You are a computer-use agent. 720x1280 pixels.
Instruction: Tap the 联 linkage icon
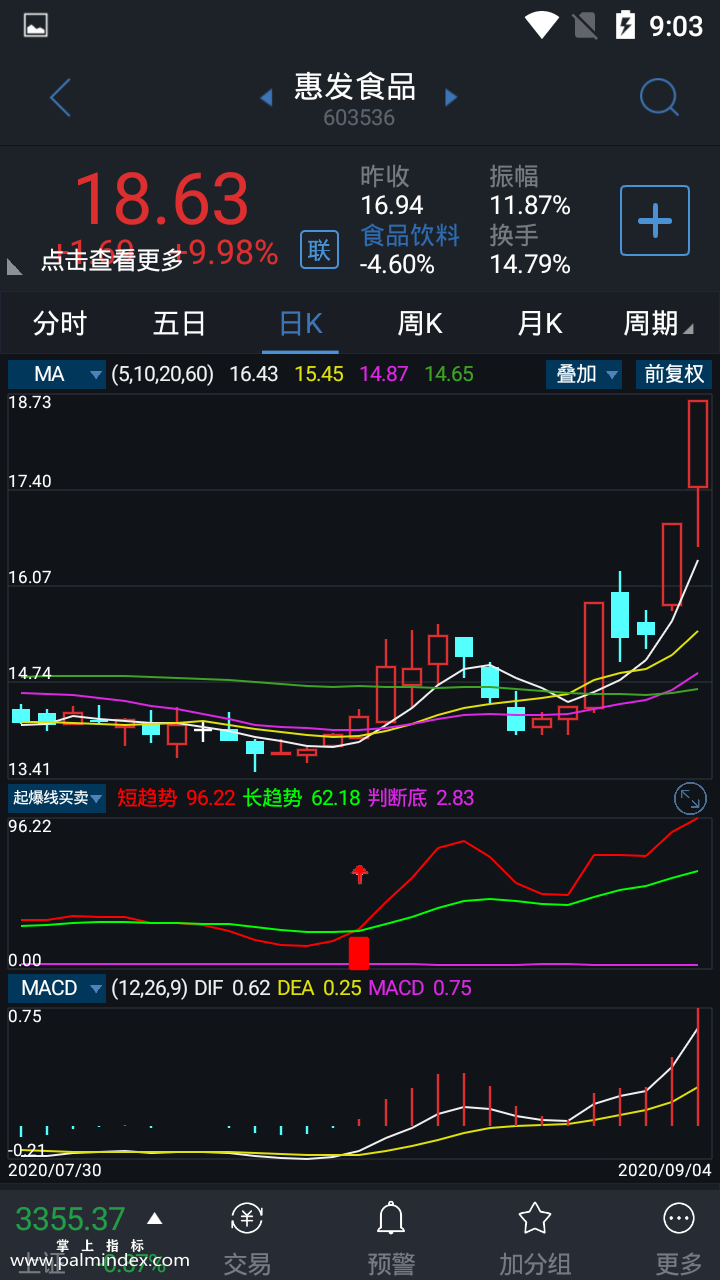click(319, 249)
